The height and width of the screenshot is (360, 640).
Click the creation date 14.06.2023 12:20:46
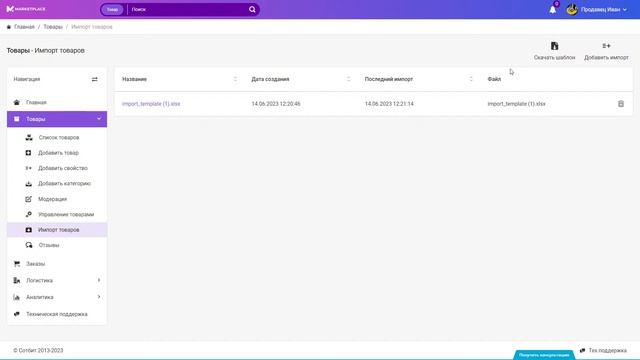coord(276,104)
